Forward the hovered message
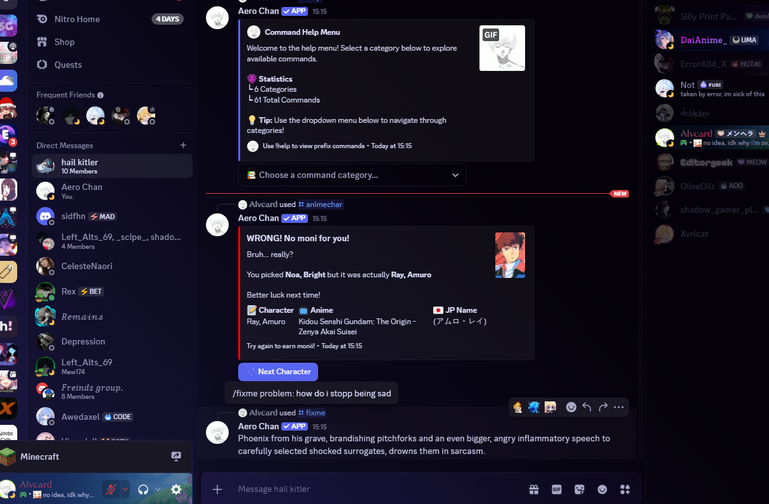The height and width of the screenshot is (504, 769). click(x=603, y=407)
